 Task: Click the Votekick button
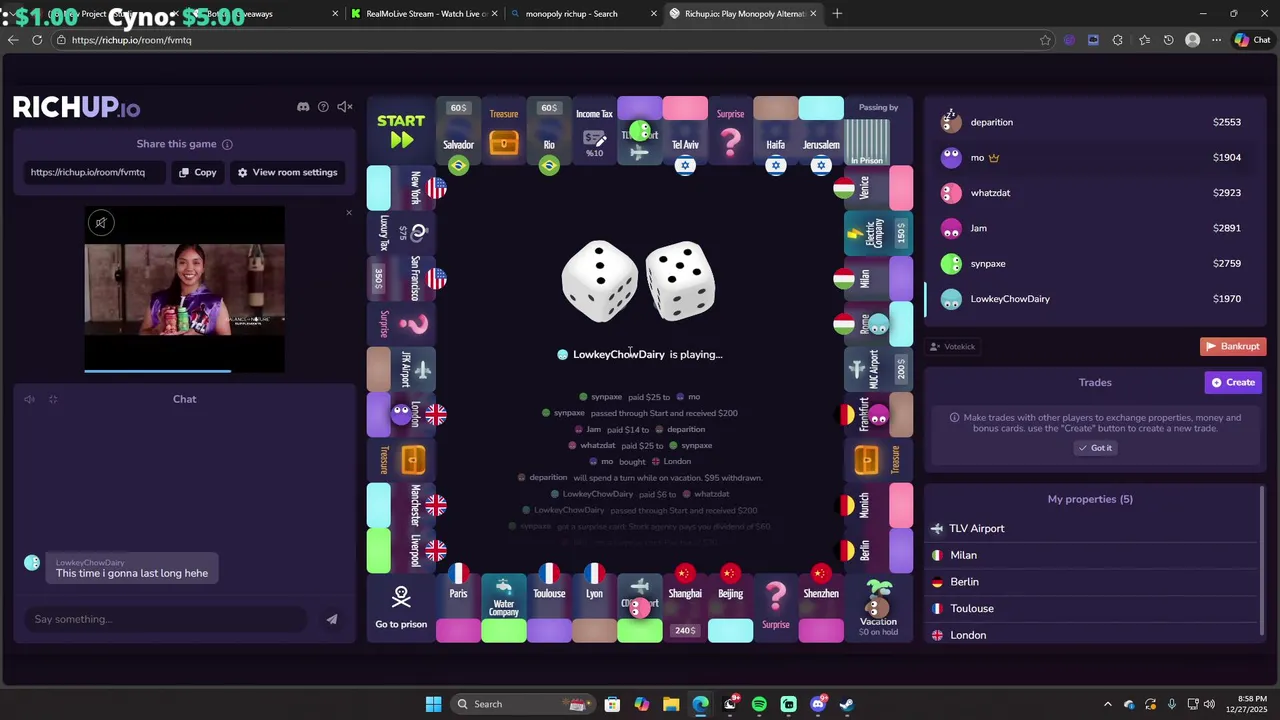click(953, 346)
